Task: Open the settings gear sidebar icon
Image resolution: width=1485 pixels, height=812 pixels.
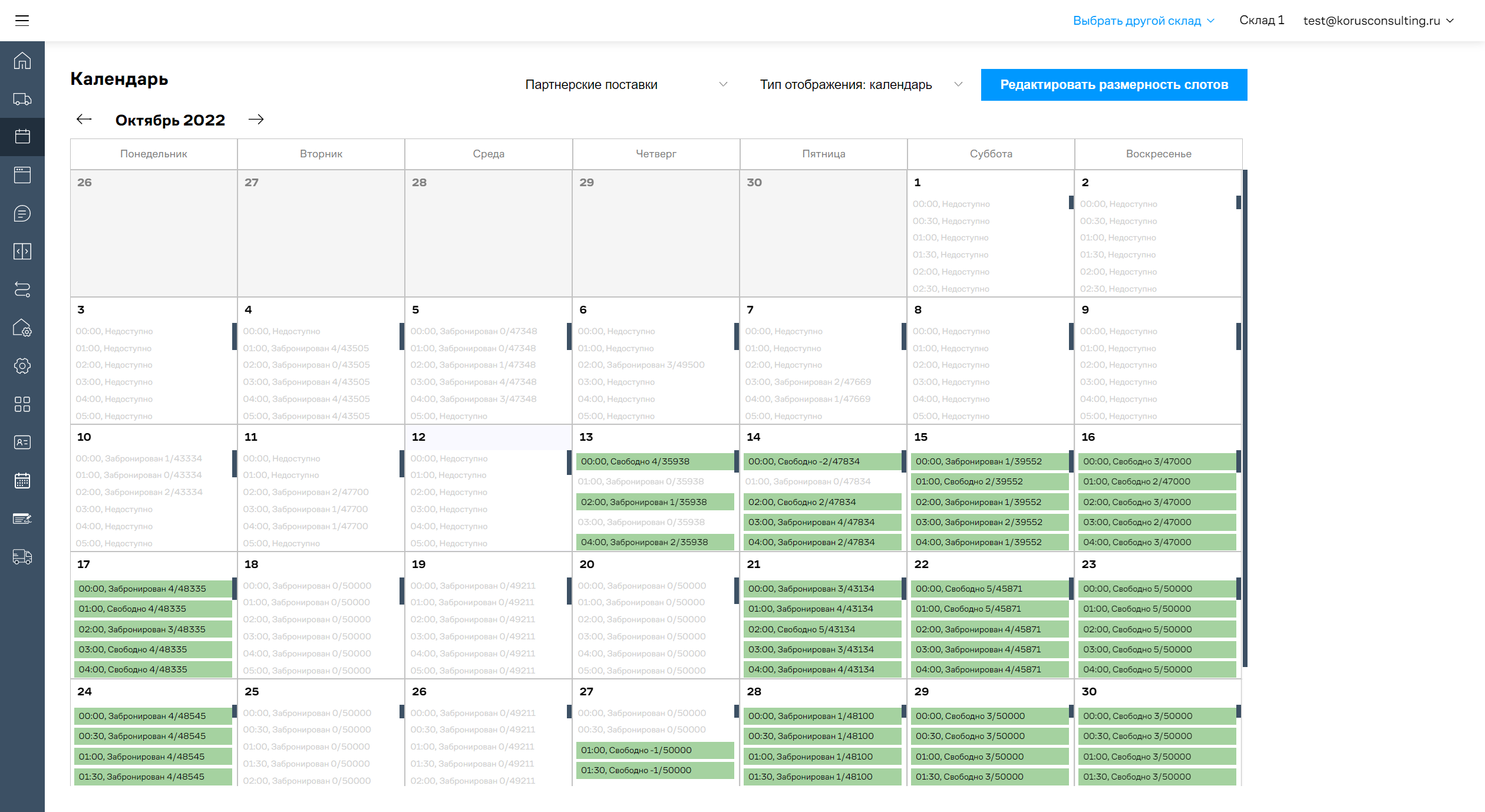Action: click(22, 366)
